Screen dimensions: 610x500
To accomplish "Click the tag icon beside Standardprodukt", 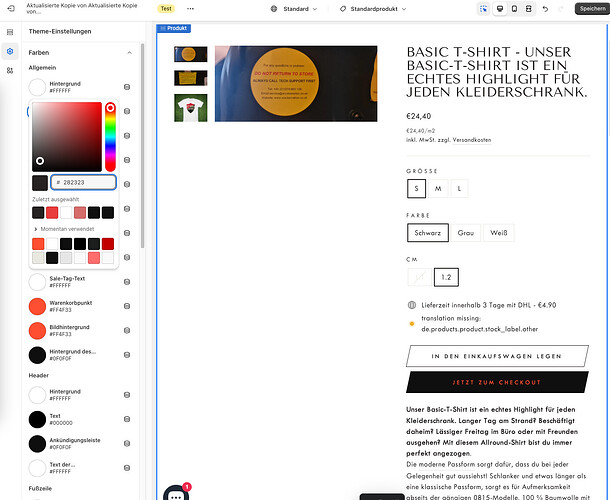I will click(x=343, y=9).
